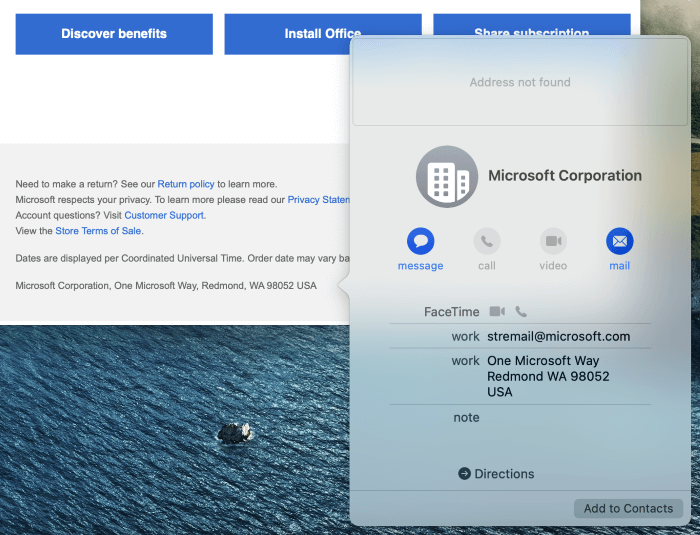Viewport: 700px width, 535px height.
Task: Click the 'message' label in contact card
Action: (420, 266)
